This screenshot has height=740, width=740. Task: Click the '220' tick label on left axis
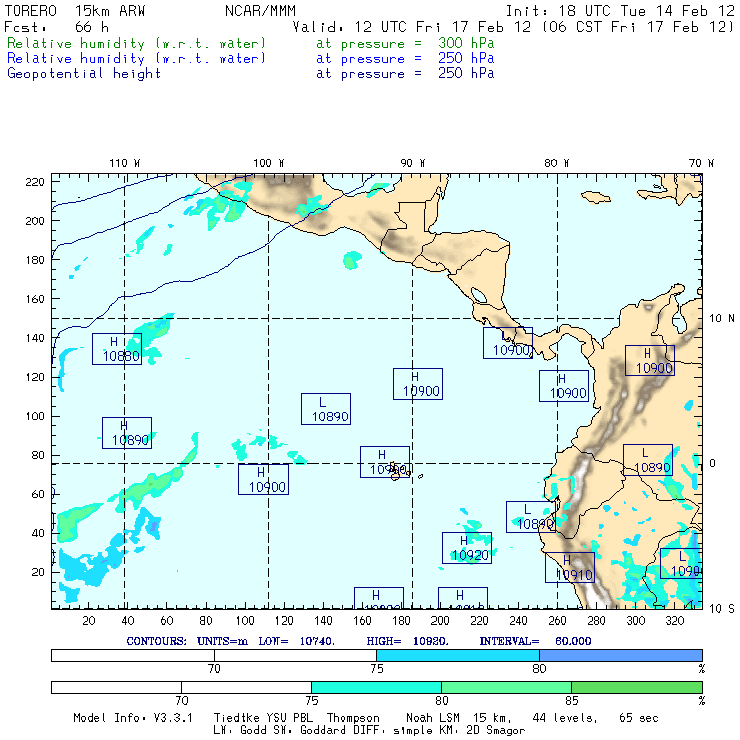35,182
